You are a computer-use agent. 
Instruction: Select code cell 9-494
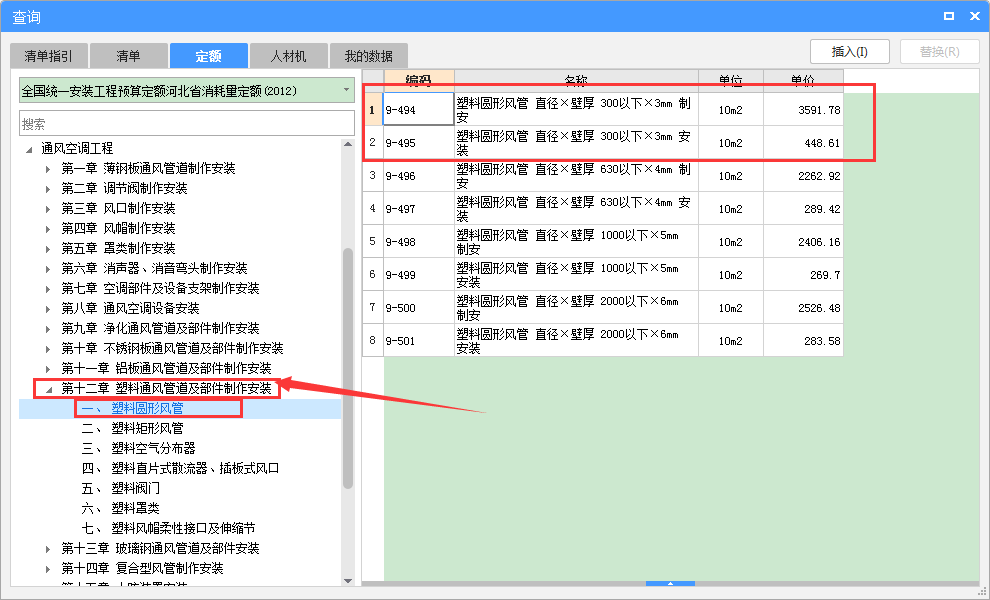[419, 109]
